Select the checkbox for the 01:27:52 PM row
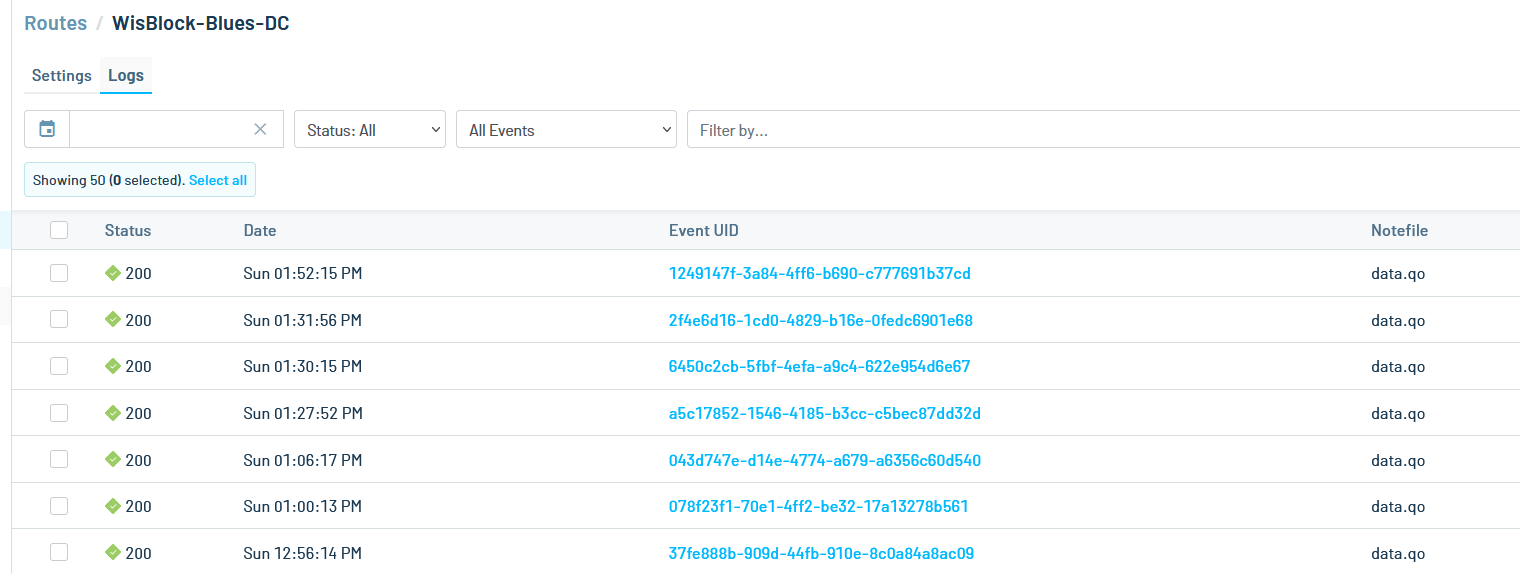Screen dimensions: 1520x574 tap(59, 413)
